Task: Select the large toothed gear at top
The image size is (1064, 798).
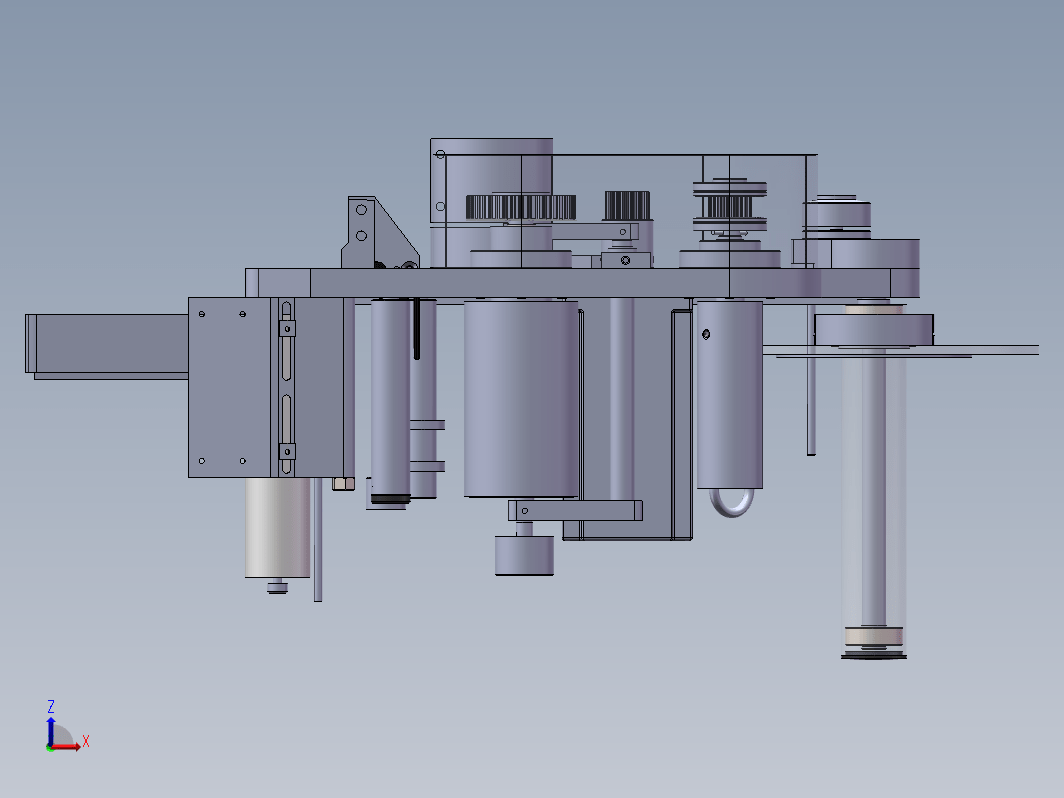Action: click(520, 207)
